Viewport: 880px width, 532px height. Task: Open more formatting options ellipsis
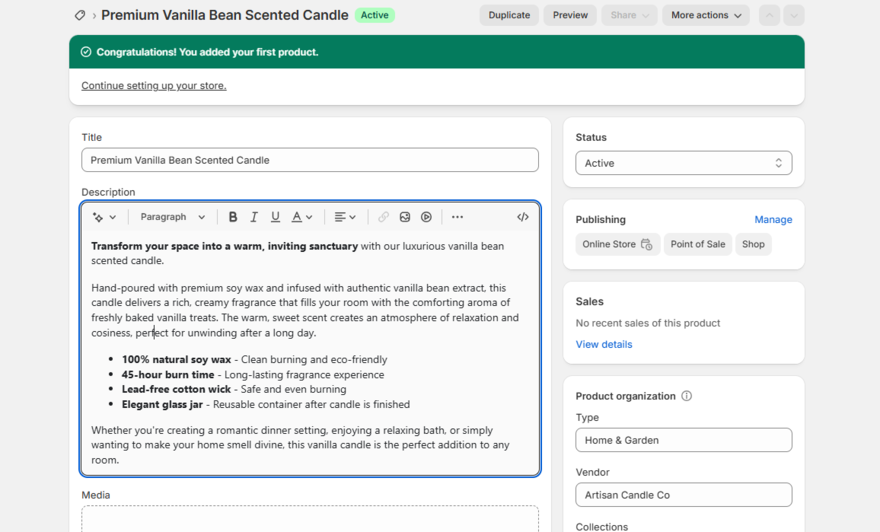(457, 217)
